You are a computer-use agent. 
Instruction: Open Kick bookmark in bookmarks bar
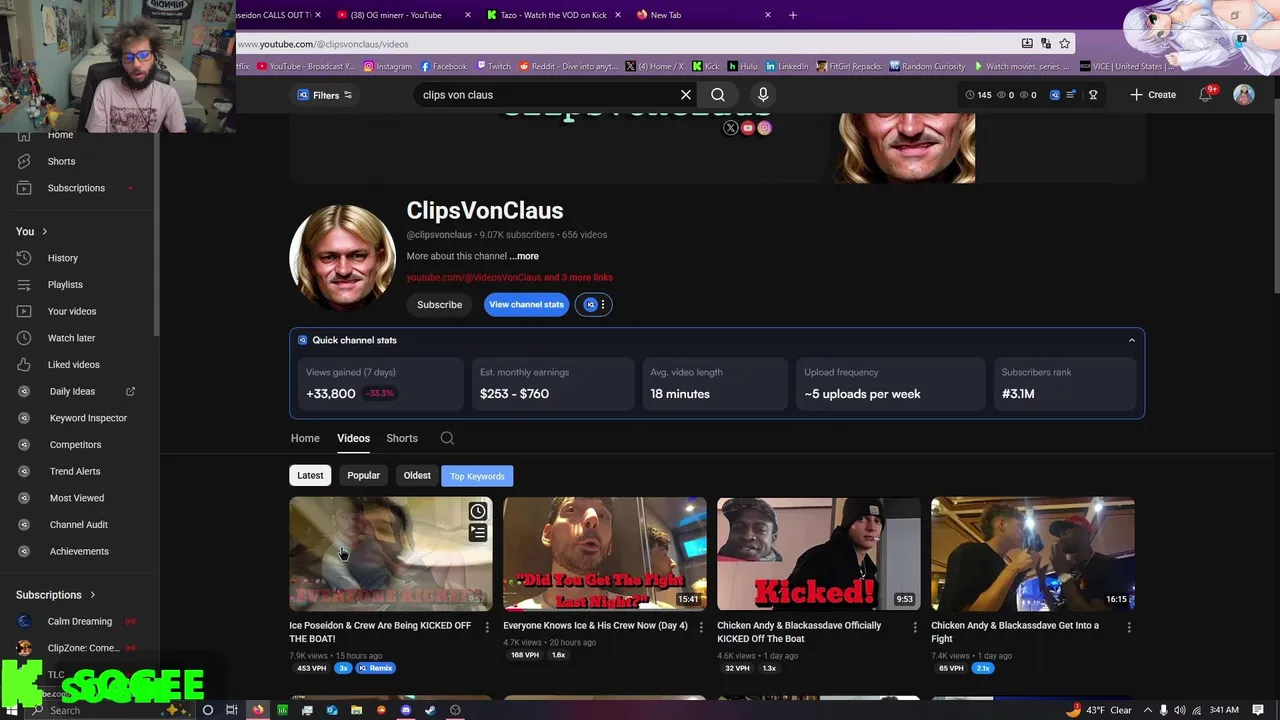pyautogui.click(x=706, y=66)
